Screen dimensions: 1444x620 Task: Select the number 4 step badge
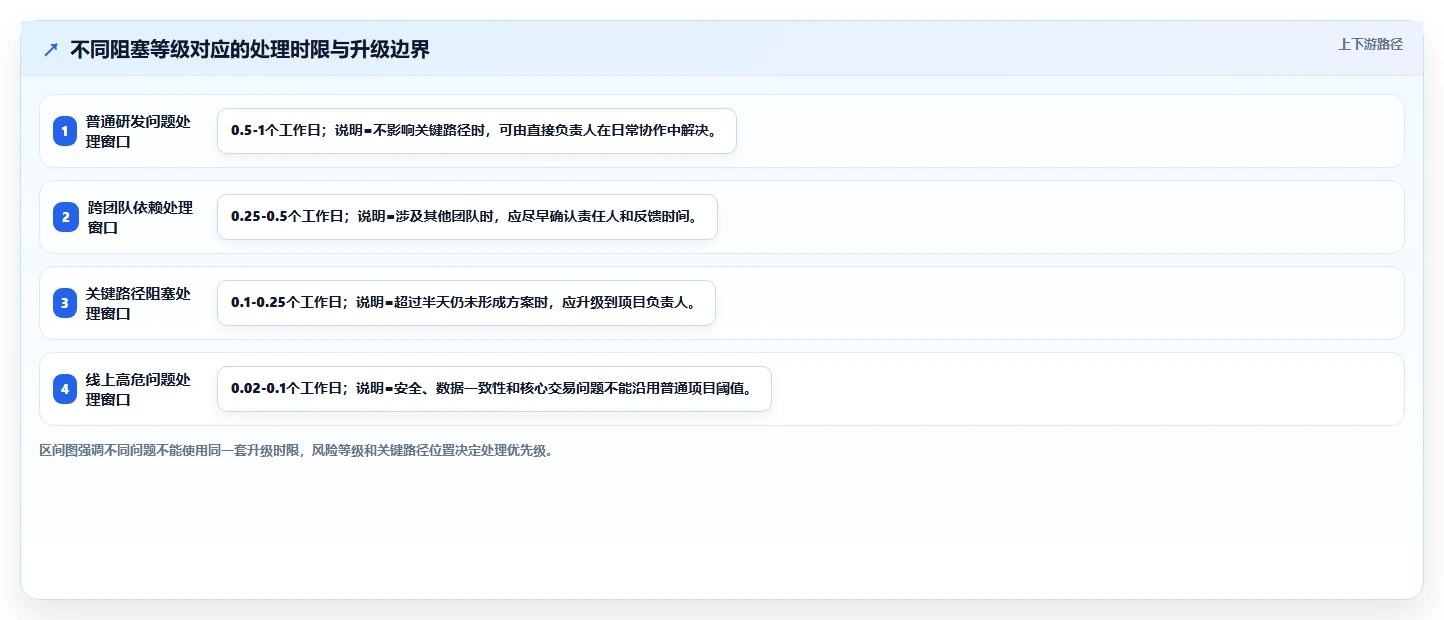[65, 389]
